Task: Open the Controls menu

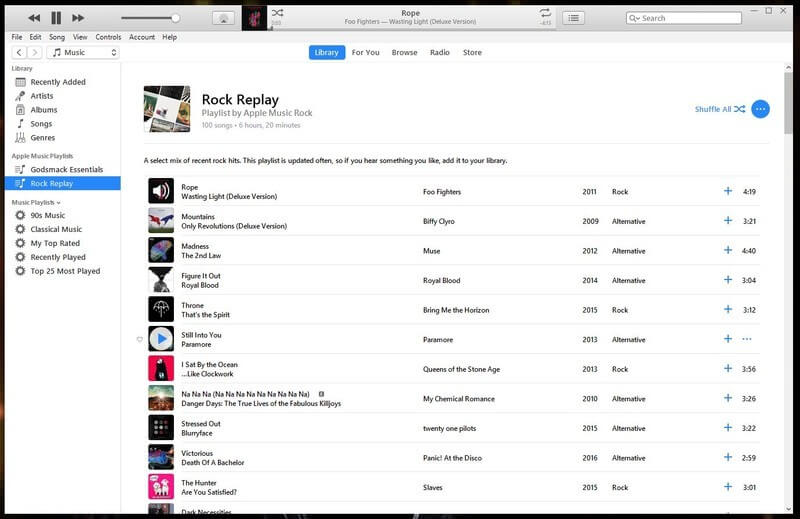Action: [x=108, y=37]
